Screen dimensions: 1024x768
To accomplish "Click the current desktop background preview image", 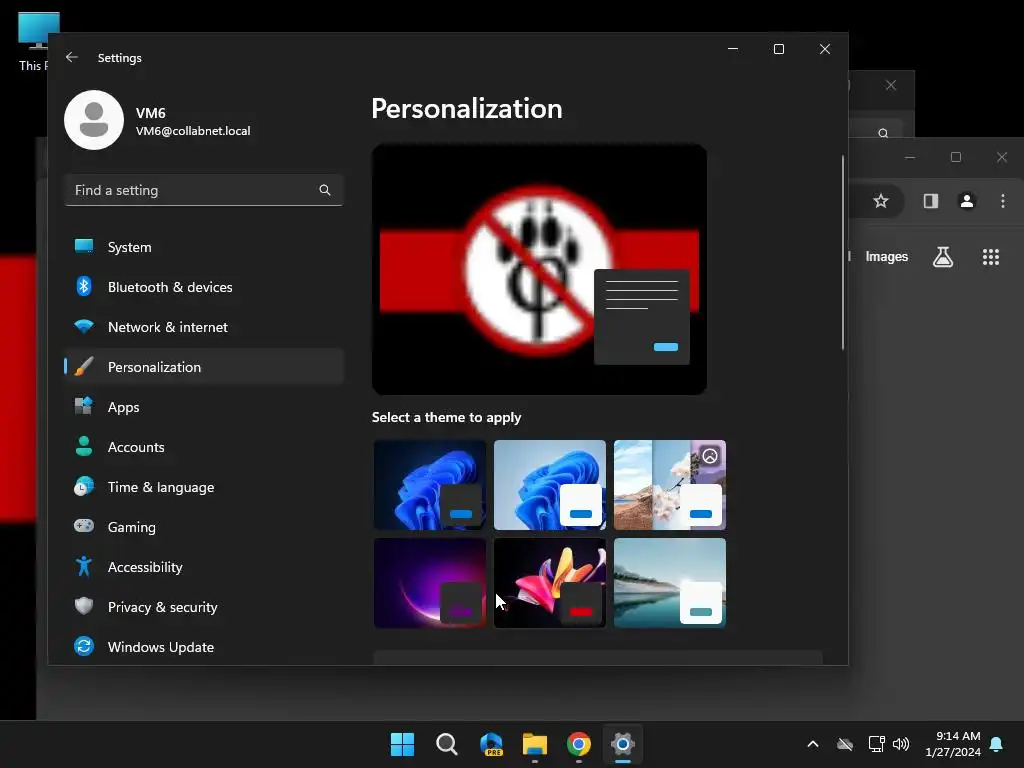I will 539,269.
